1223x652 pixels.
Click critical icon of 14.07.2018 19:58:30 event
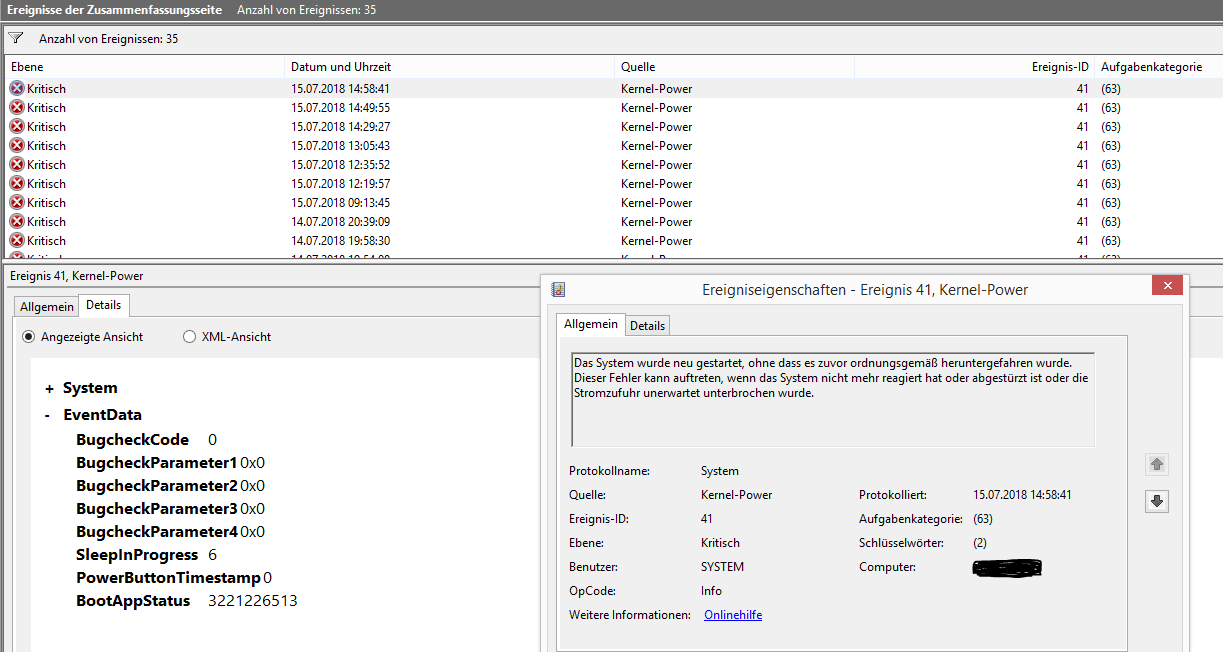click(17, 240)
